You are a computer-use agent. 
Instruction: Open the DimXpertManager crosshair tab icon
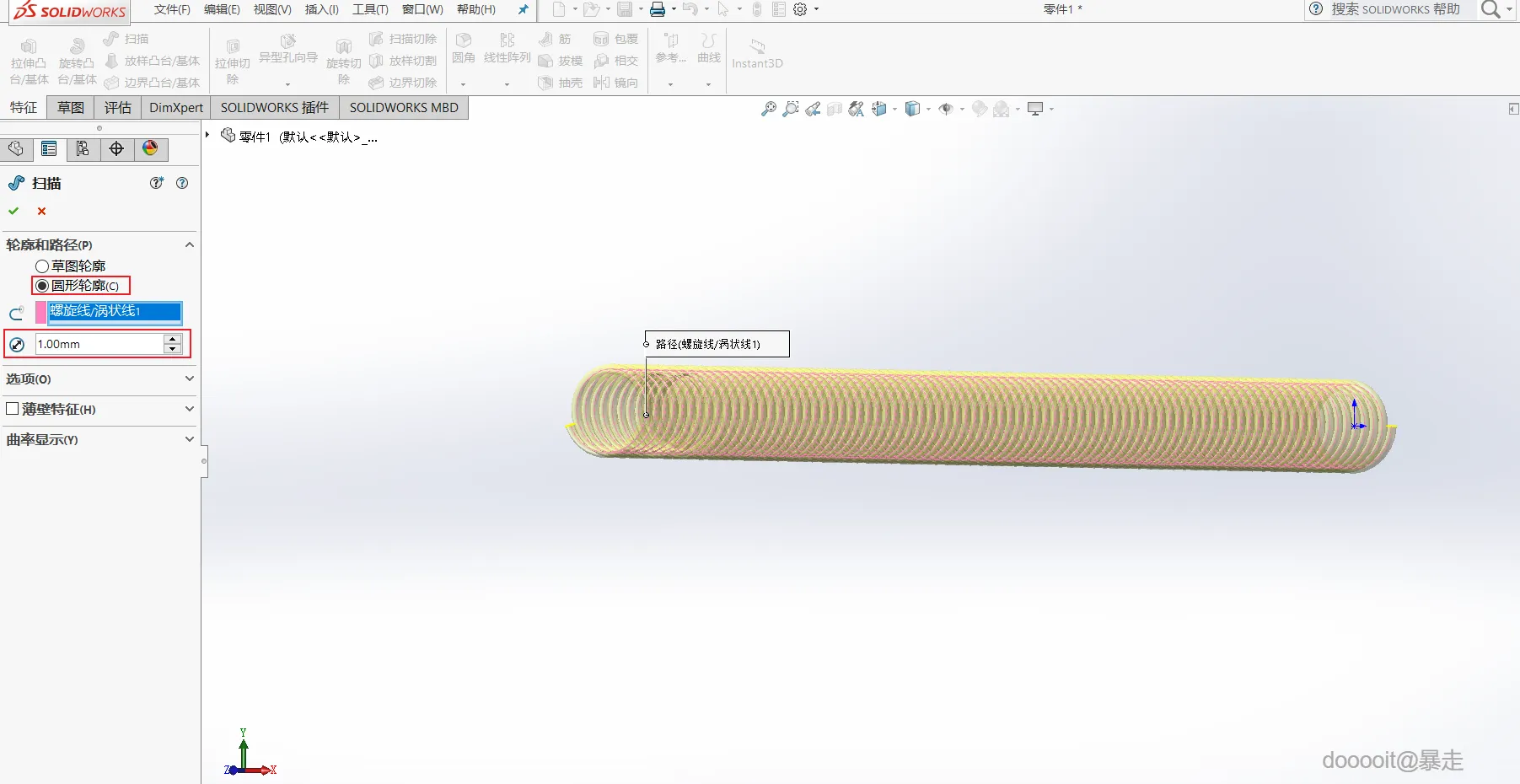click(x=116, y=149)
